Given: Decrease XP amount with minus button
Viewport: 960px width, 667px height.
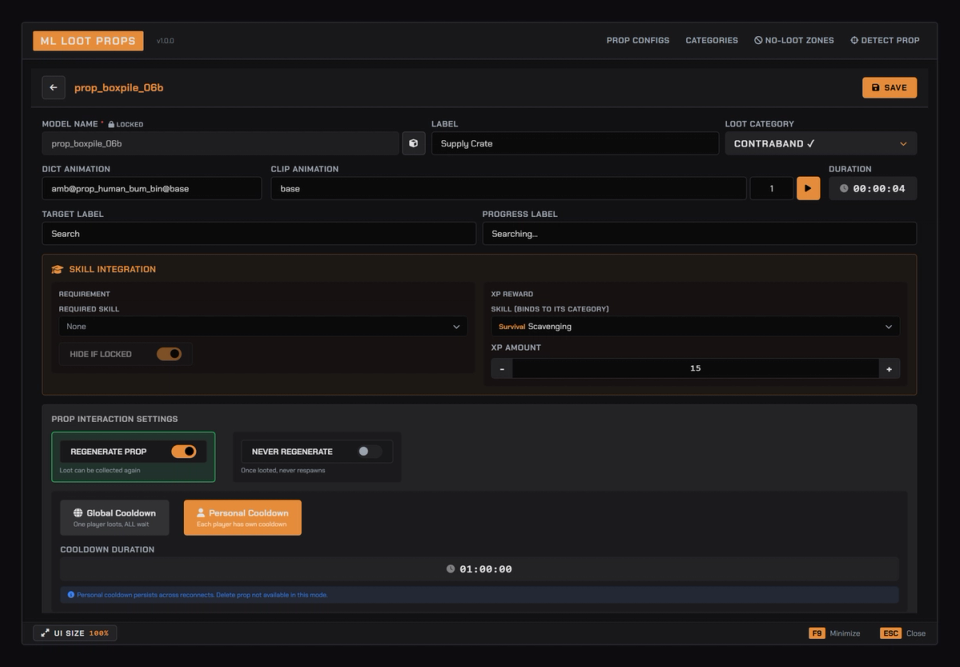Looking at the screenshot, I should tap(502, 369).
